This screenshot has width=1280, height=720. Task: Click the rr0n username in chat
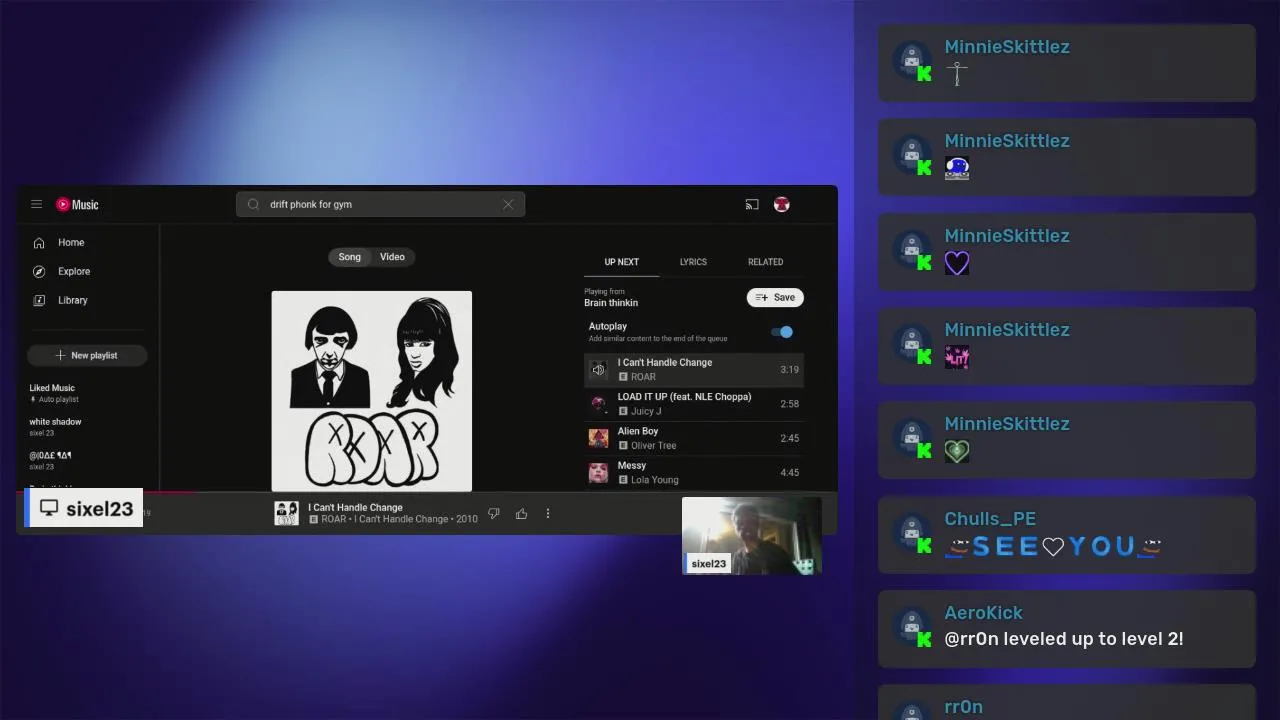[x=963, y=707]
